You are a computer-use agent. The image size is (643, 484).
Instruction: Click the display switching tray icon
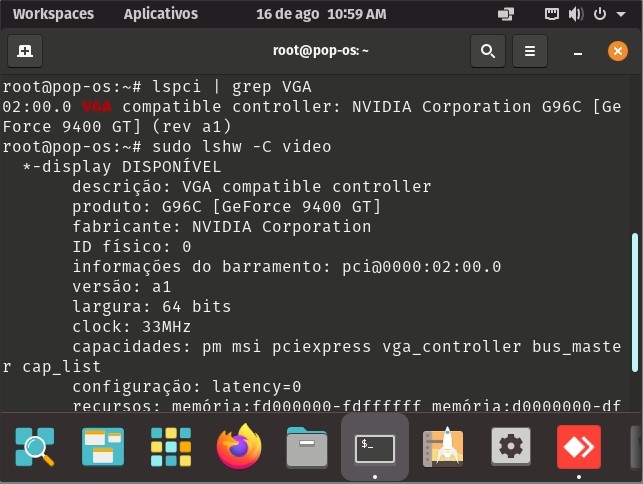pyautogui.click(x=506, y=14)
